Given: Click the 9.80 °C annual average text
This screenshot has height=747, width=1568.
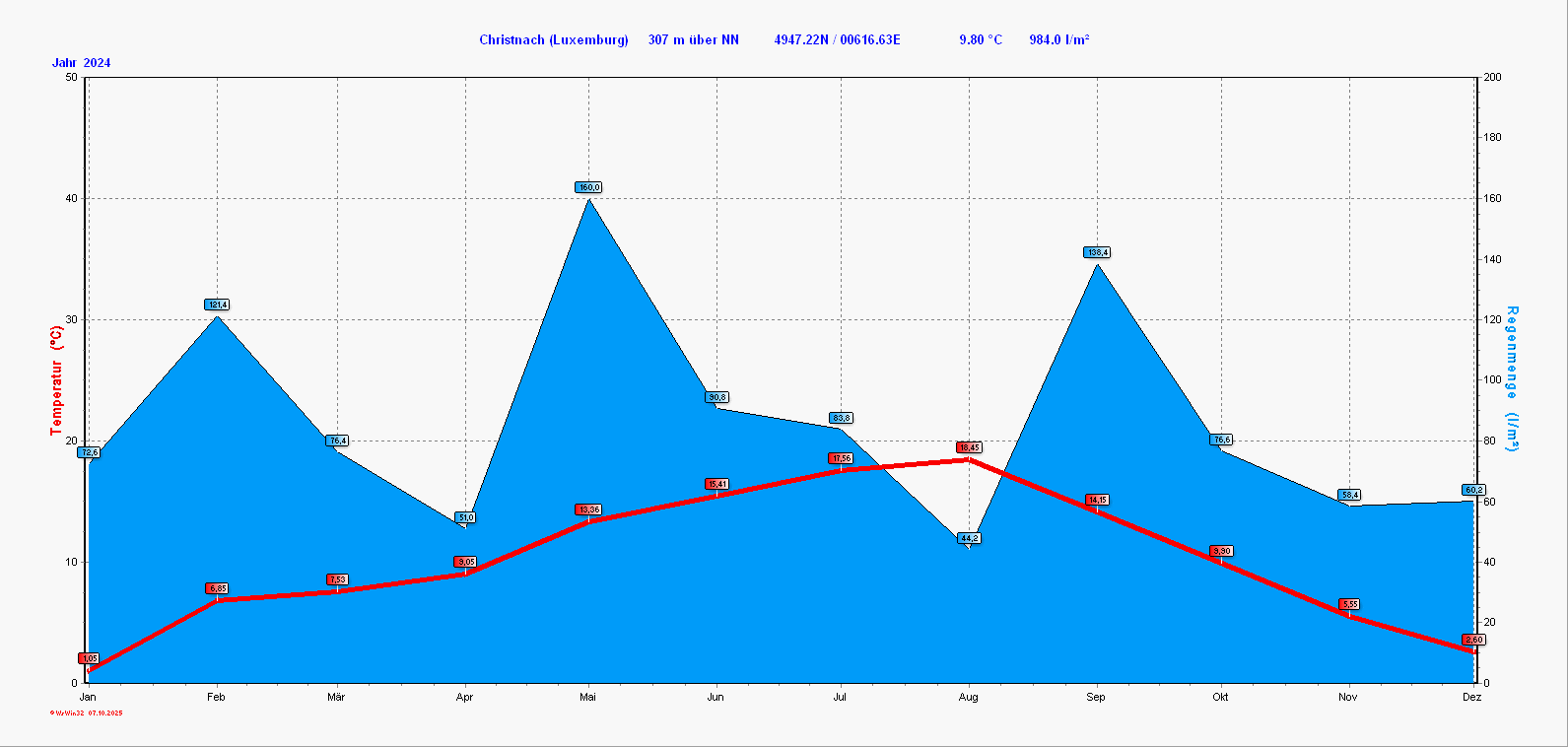Looking at the screenshot, I should point(980,40).
